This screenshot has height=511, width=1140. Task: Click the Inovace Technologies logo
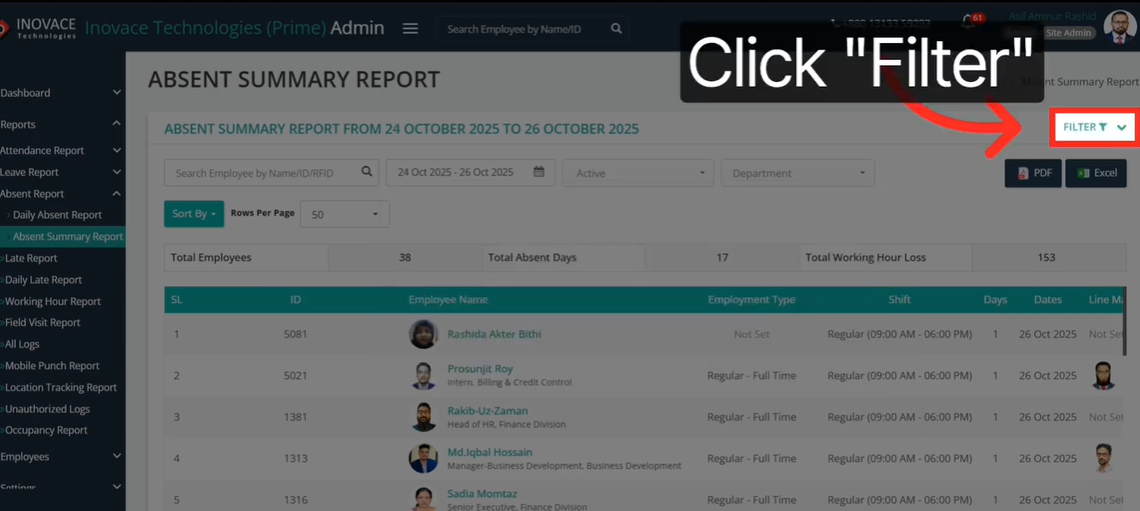point(40,29)
